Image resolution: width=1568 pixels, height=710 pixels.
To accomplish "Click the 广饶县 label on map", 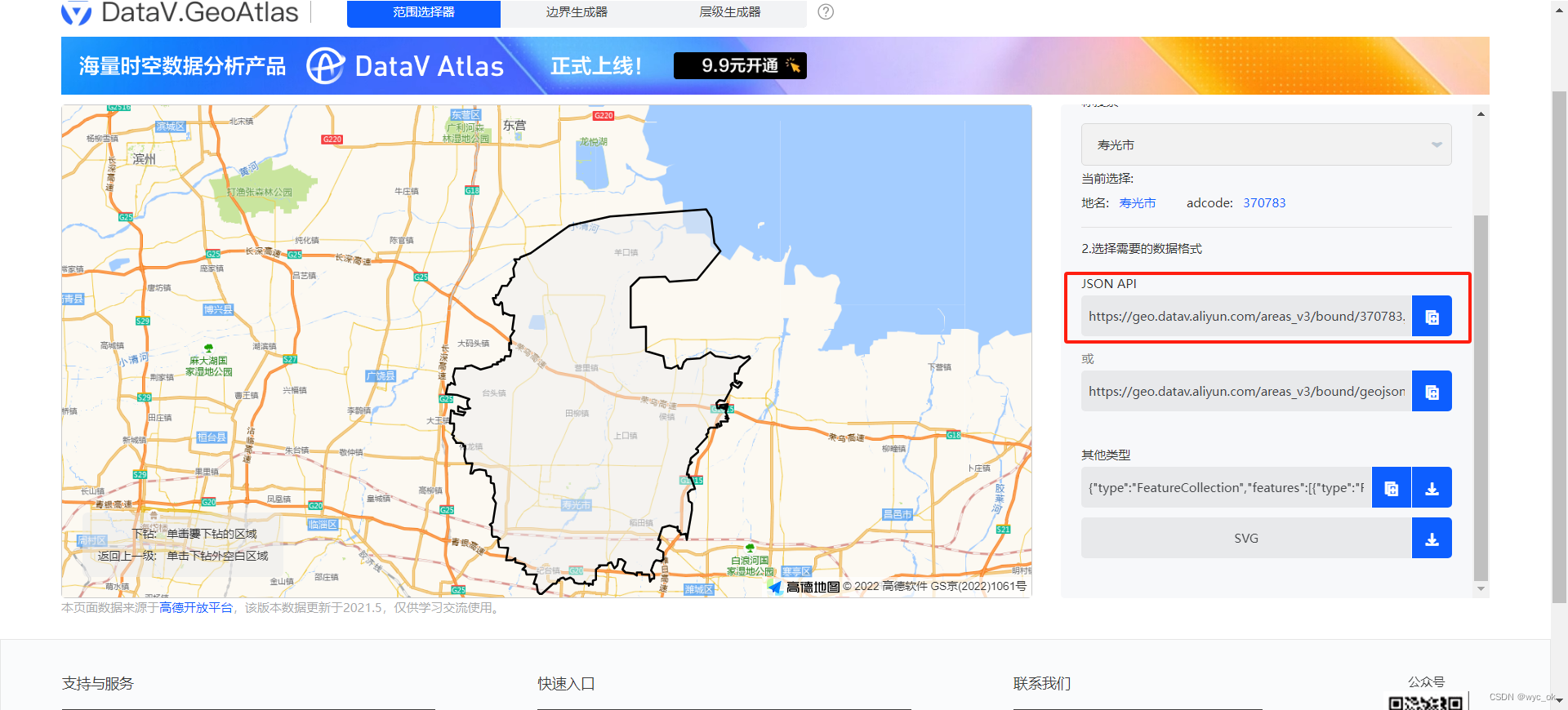I will pyautogui.click(x=381, y=376).
